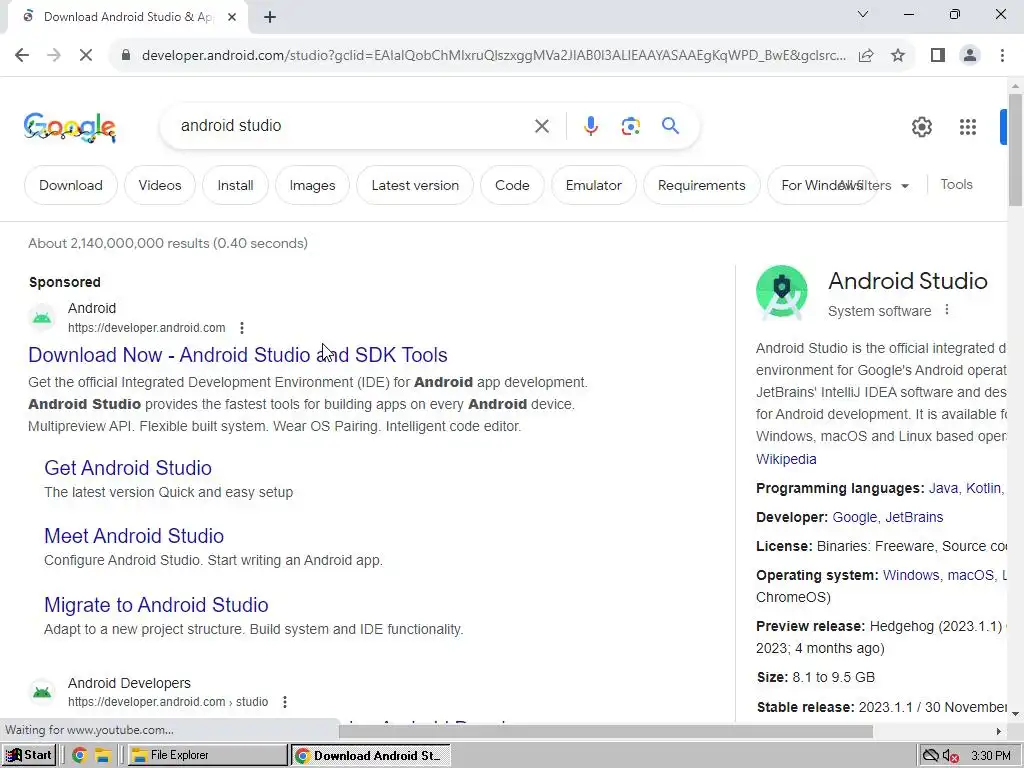The image size is (1024, 768).
Task: Close the Download Android Studio tab
Action: click(x=232, y=17)
